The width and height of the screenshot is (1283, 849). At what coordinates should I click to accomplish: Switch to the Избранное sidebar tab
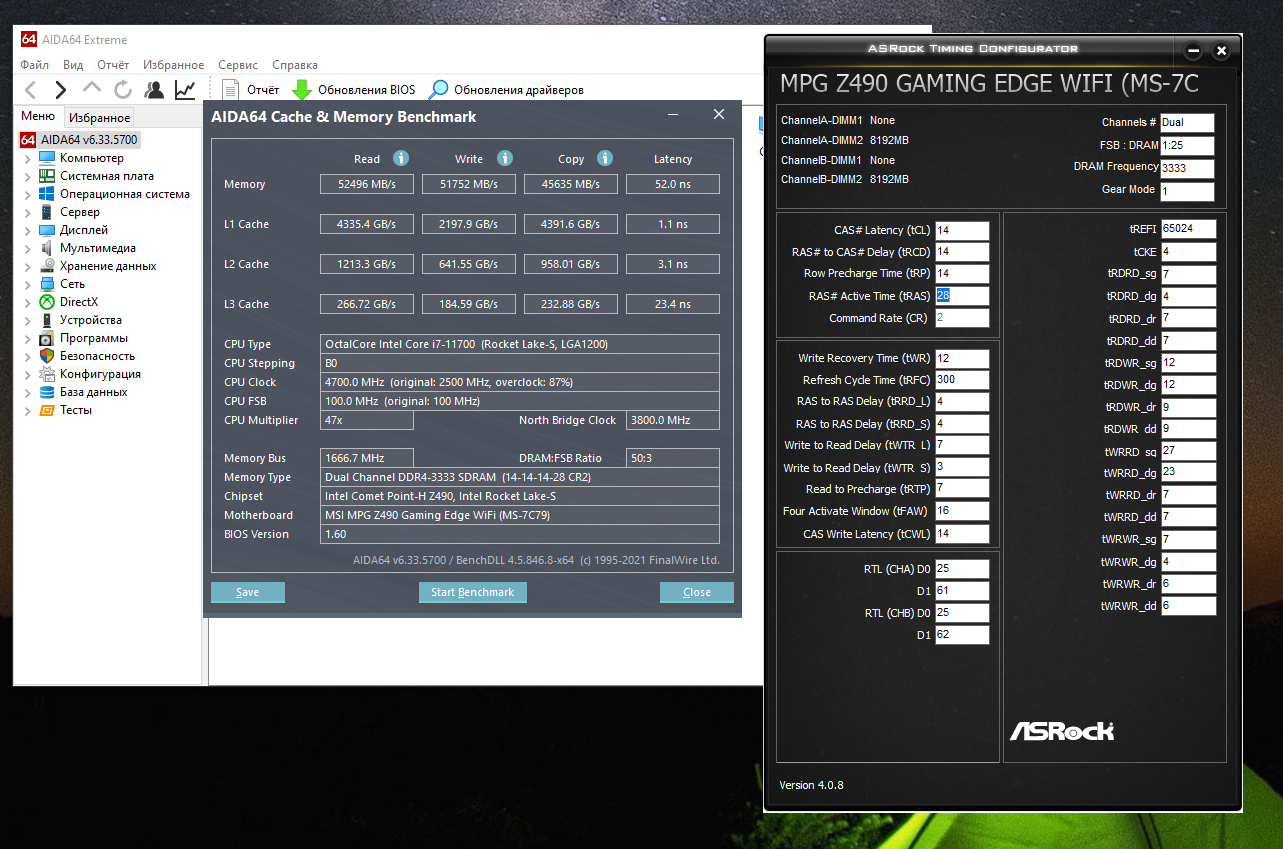100,118
